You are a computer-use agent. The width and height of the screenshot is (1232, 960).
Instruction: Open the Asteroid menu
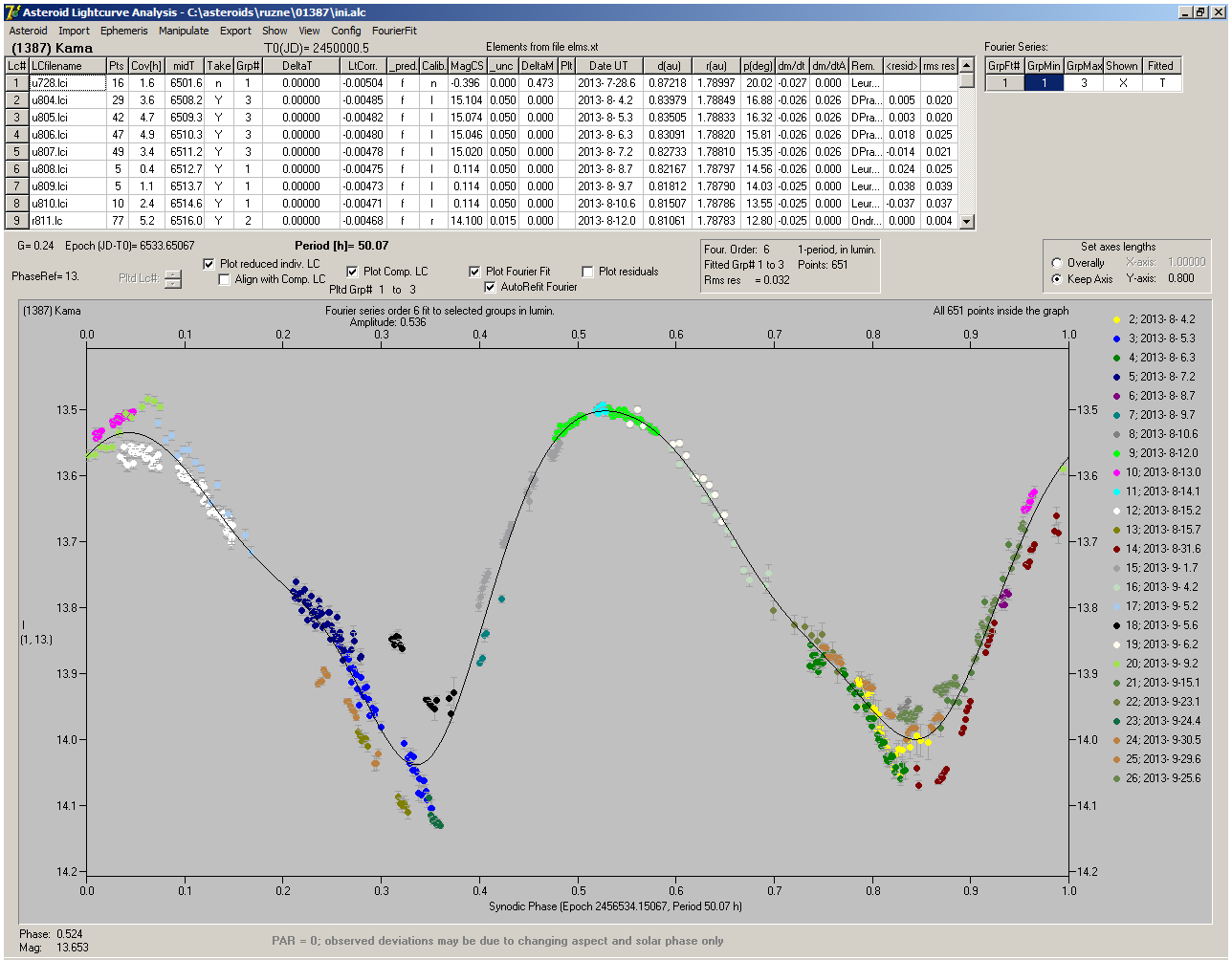[28, 31]
